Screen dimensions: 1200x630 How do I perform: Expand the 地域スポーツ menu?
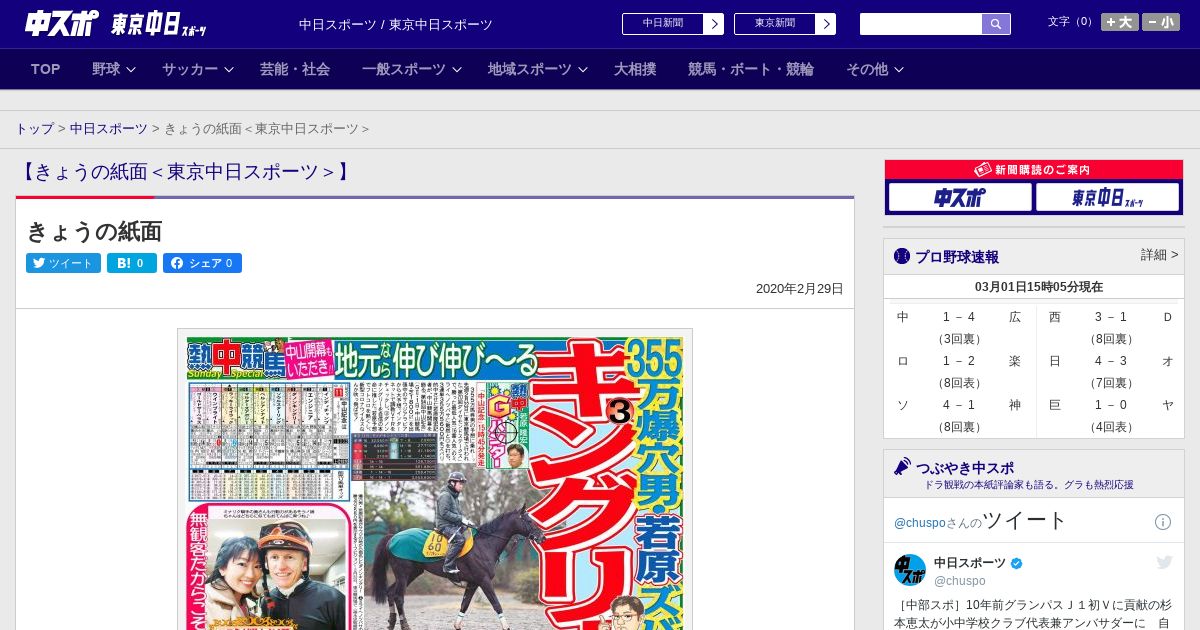pyautogui.click(x=537, y=69)
